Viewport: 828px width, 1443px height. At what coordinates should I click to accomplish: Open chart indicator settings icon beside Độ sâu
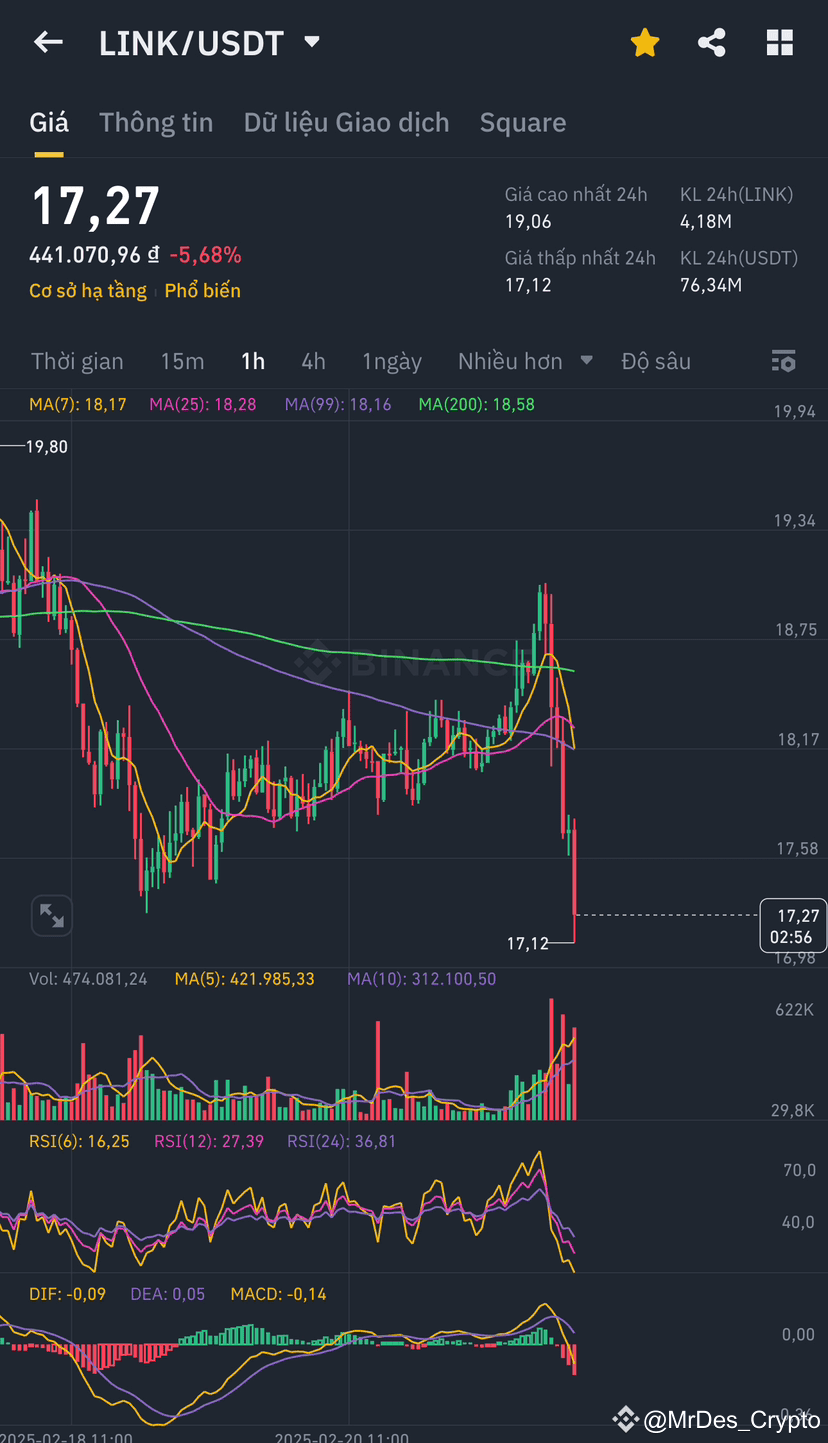[784, 361]
